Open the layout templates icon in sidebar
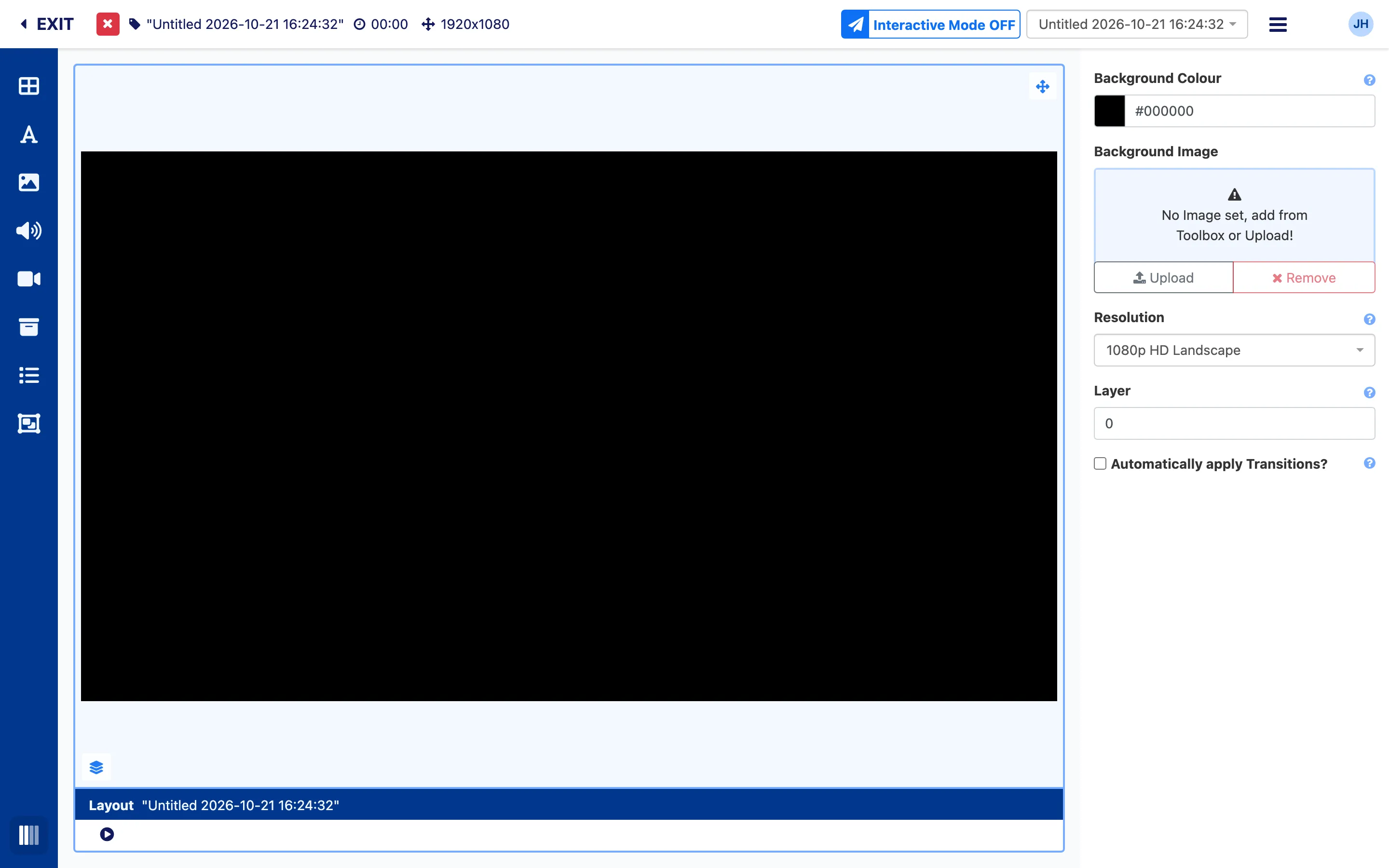 [x=29, y=424]
